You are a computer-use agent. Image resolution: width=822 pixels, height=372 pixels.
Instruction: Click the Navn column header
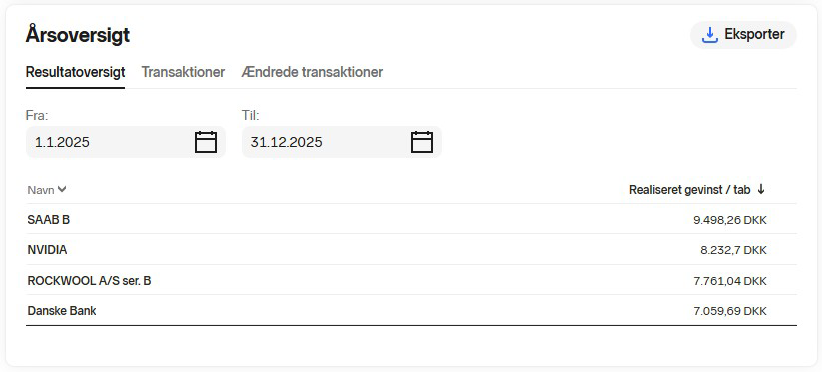coord(41,190)
